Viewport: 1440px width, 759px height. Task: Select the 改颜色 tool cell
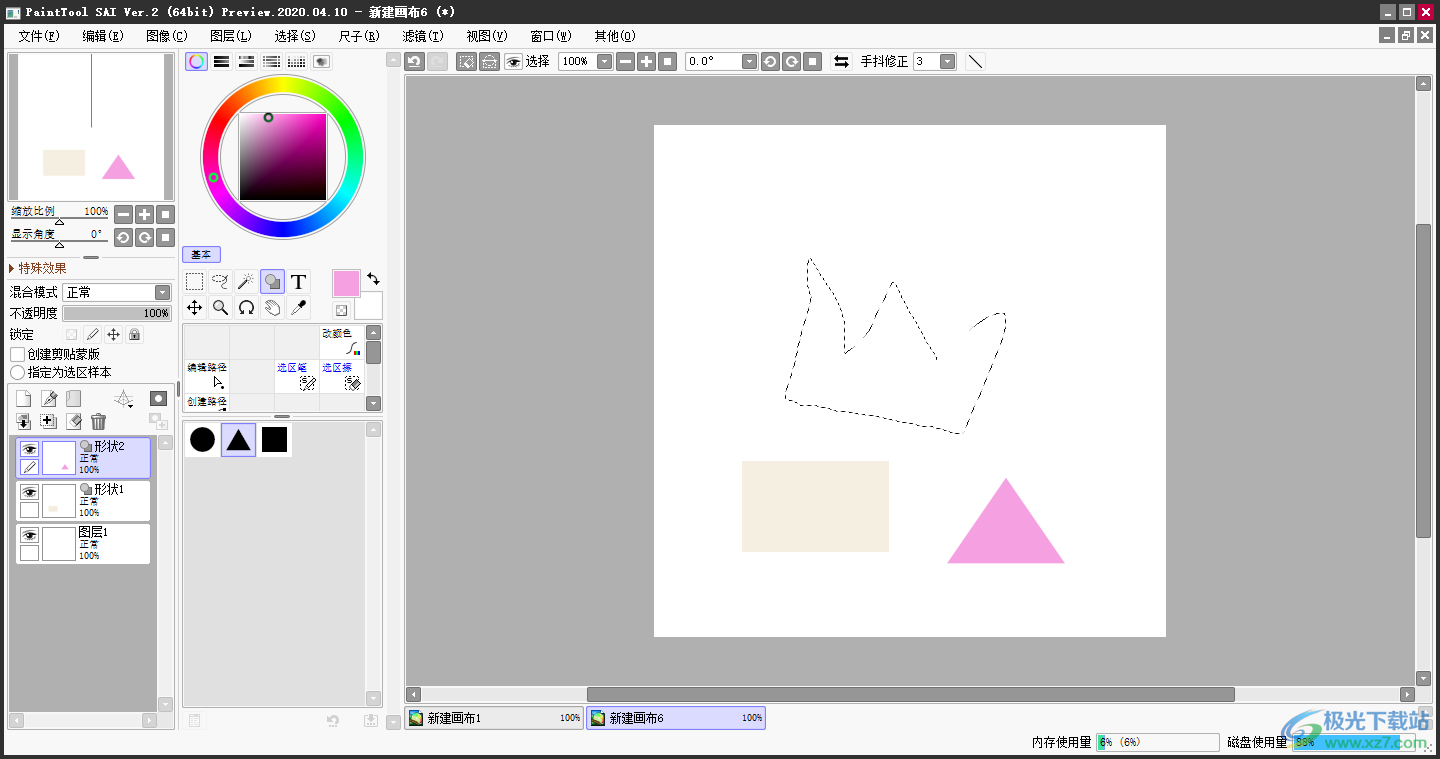coord(340,342)
